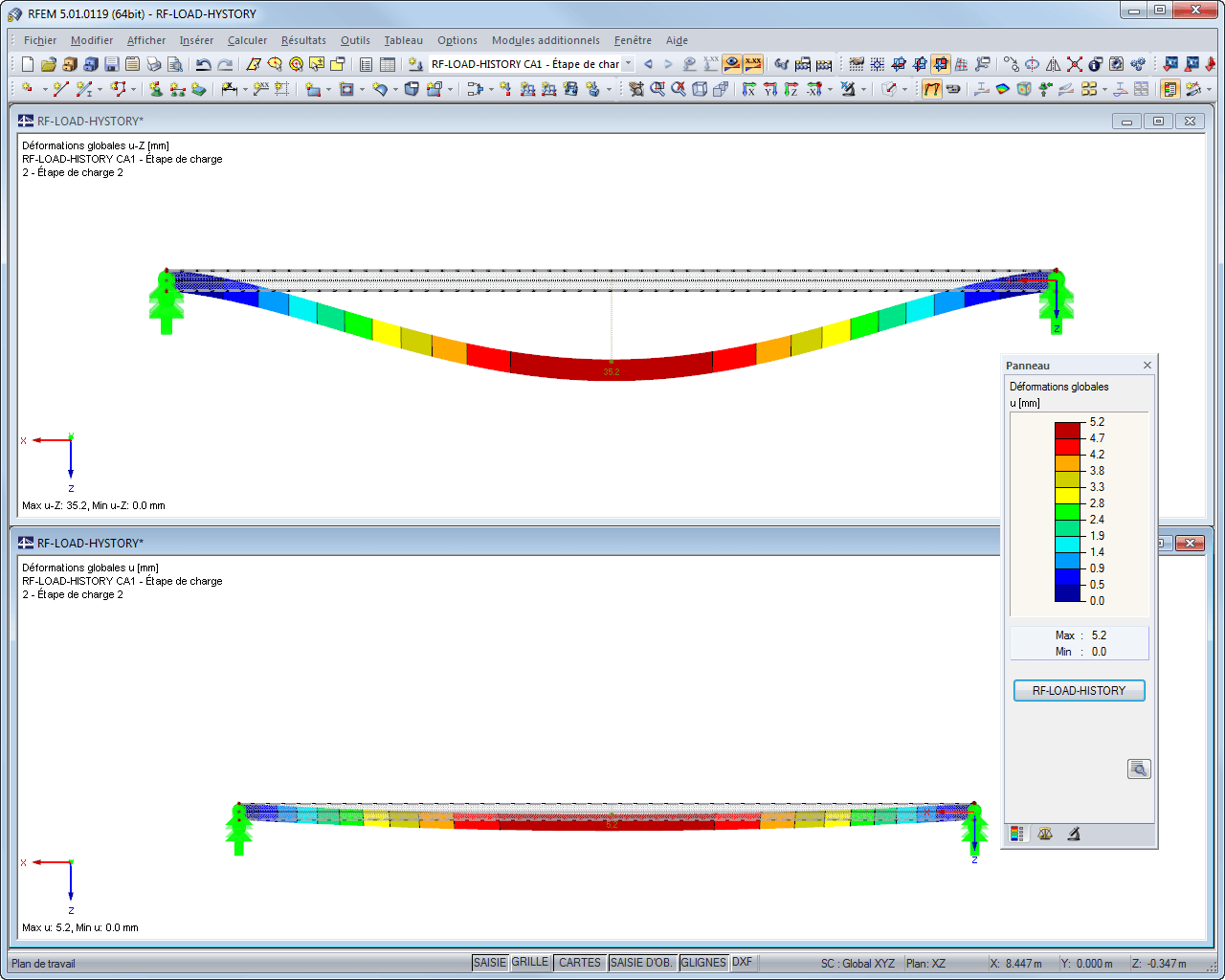Viewport: 1225px width, 980px height.
Task: Enable CARTES snap mode in status bar
Action: pos(579,963)
